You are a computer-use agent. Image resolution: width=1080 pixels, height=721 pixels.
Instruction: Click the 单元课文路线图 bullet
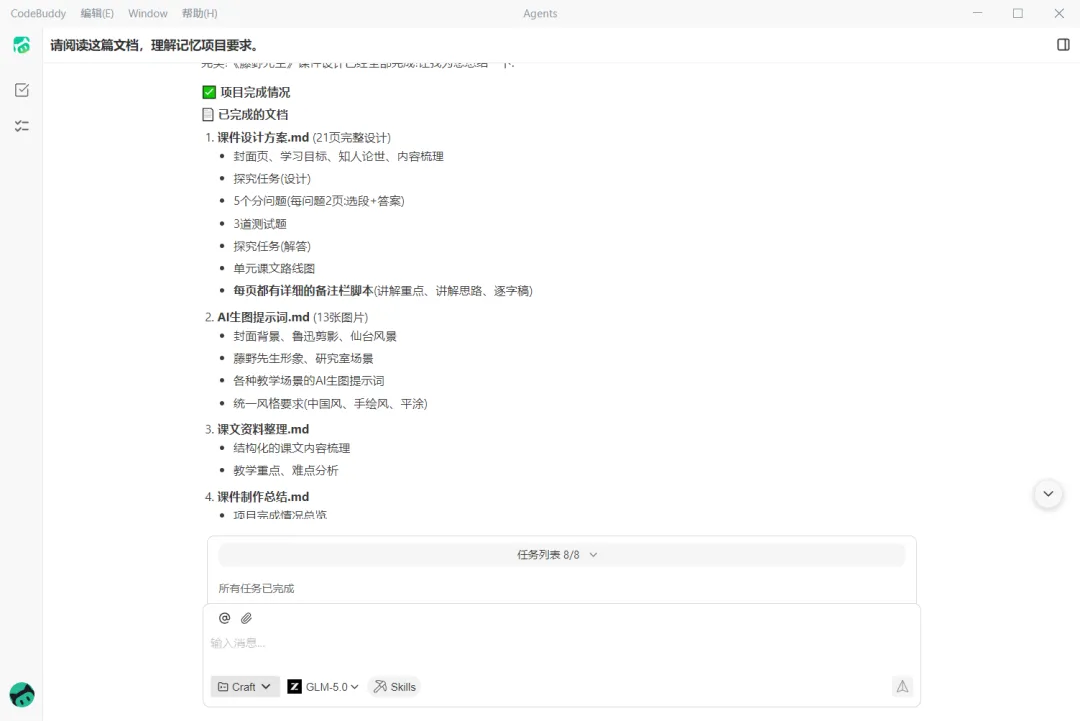point(274,269)
